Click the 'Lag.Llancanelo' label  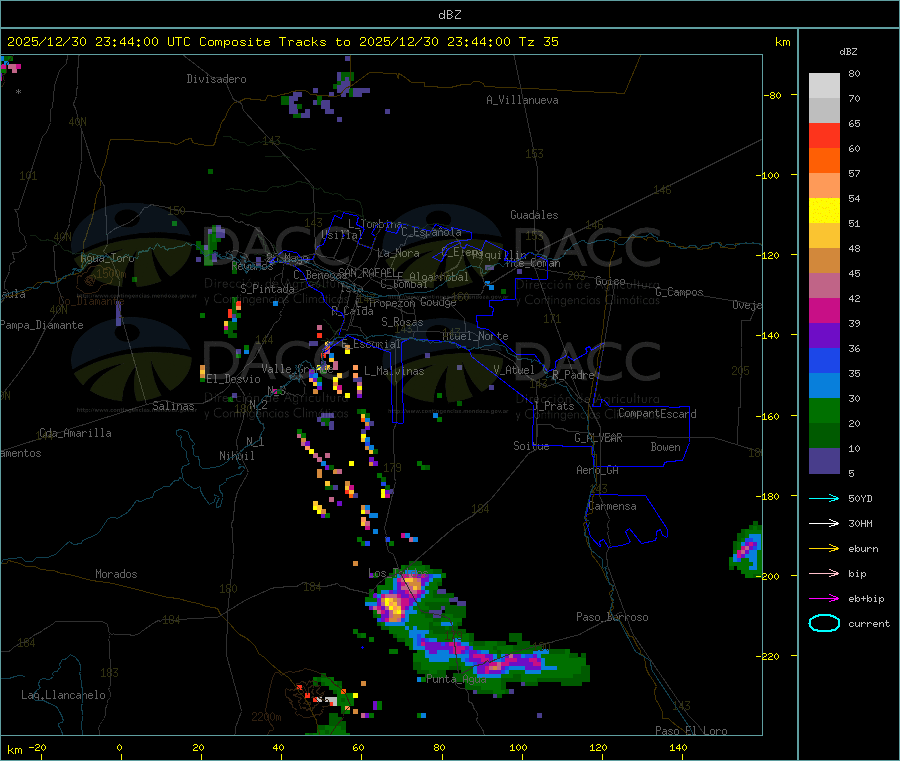coord(63,695)
